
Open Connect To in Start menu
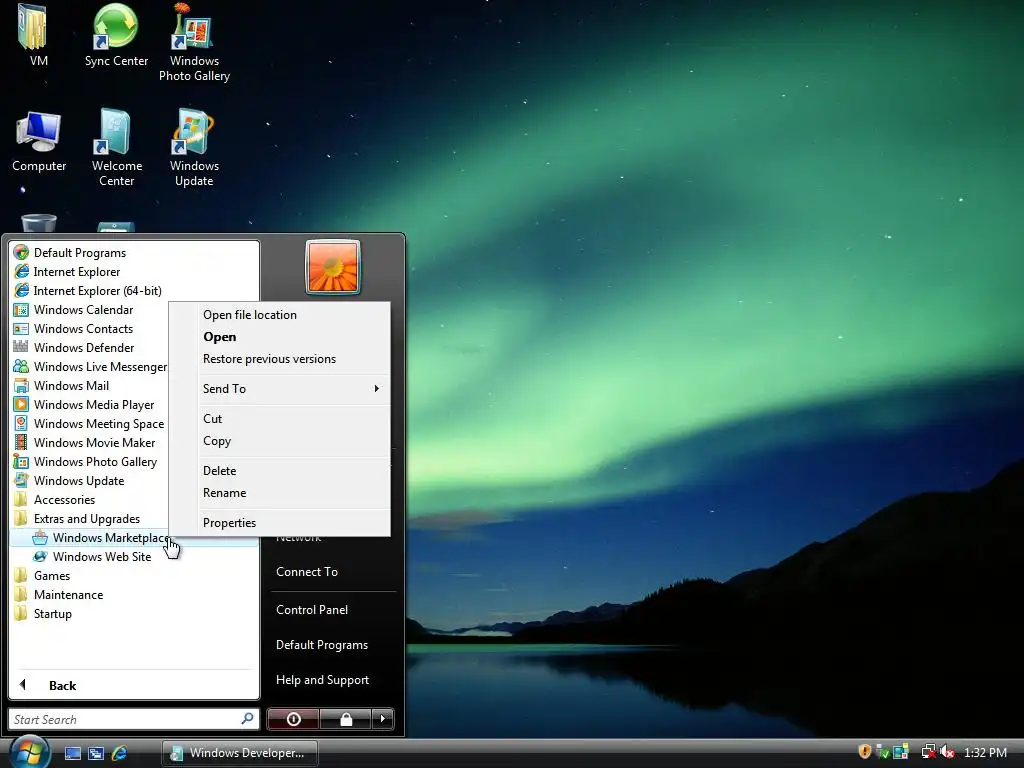[332, 571]
